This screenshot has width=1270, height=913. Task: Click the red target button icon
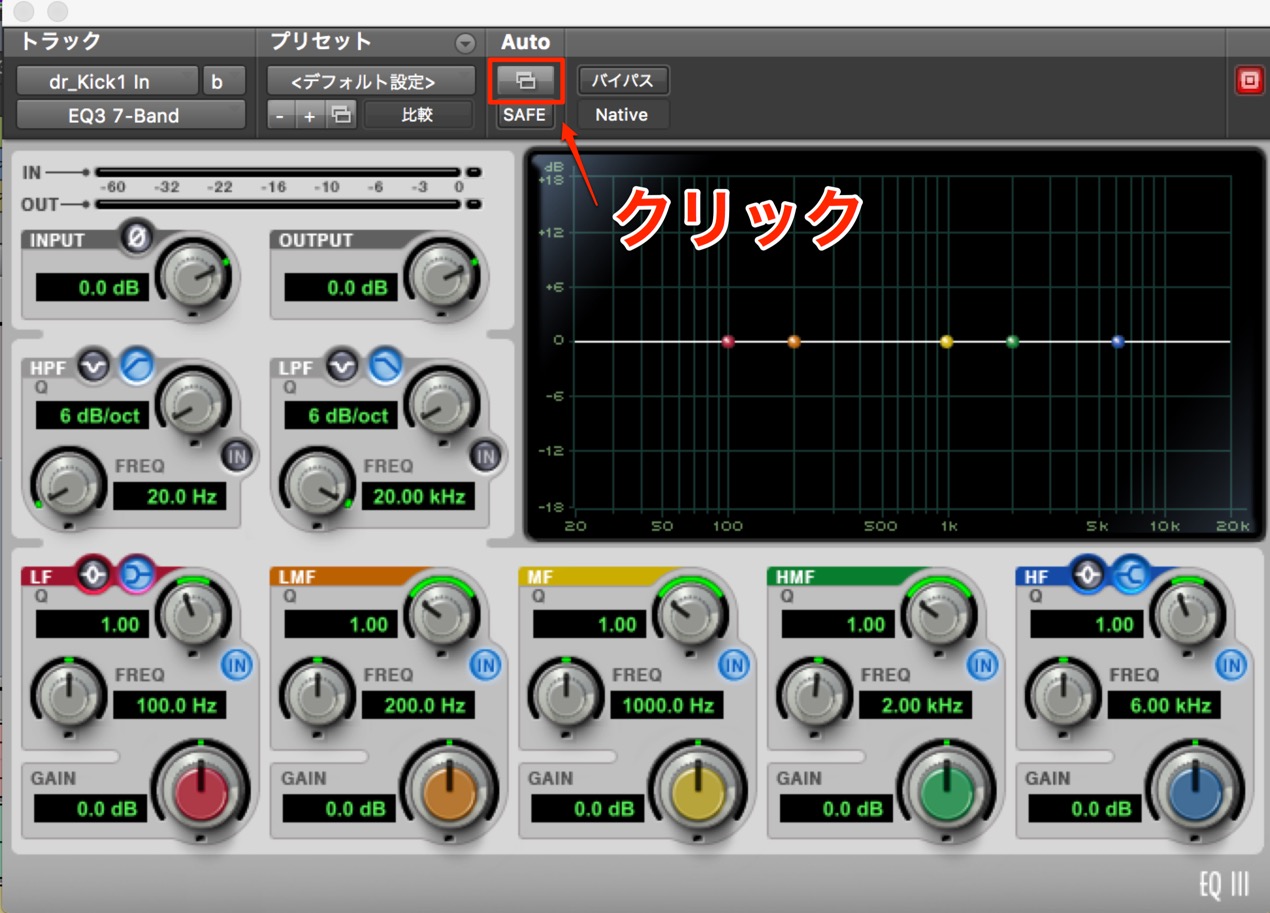pyautogui.click(x=1249, y=81)
